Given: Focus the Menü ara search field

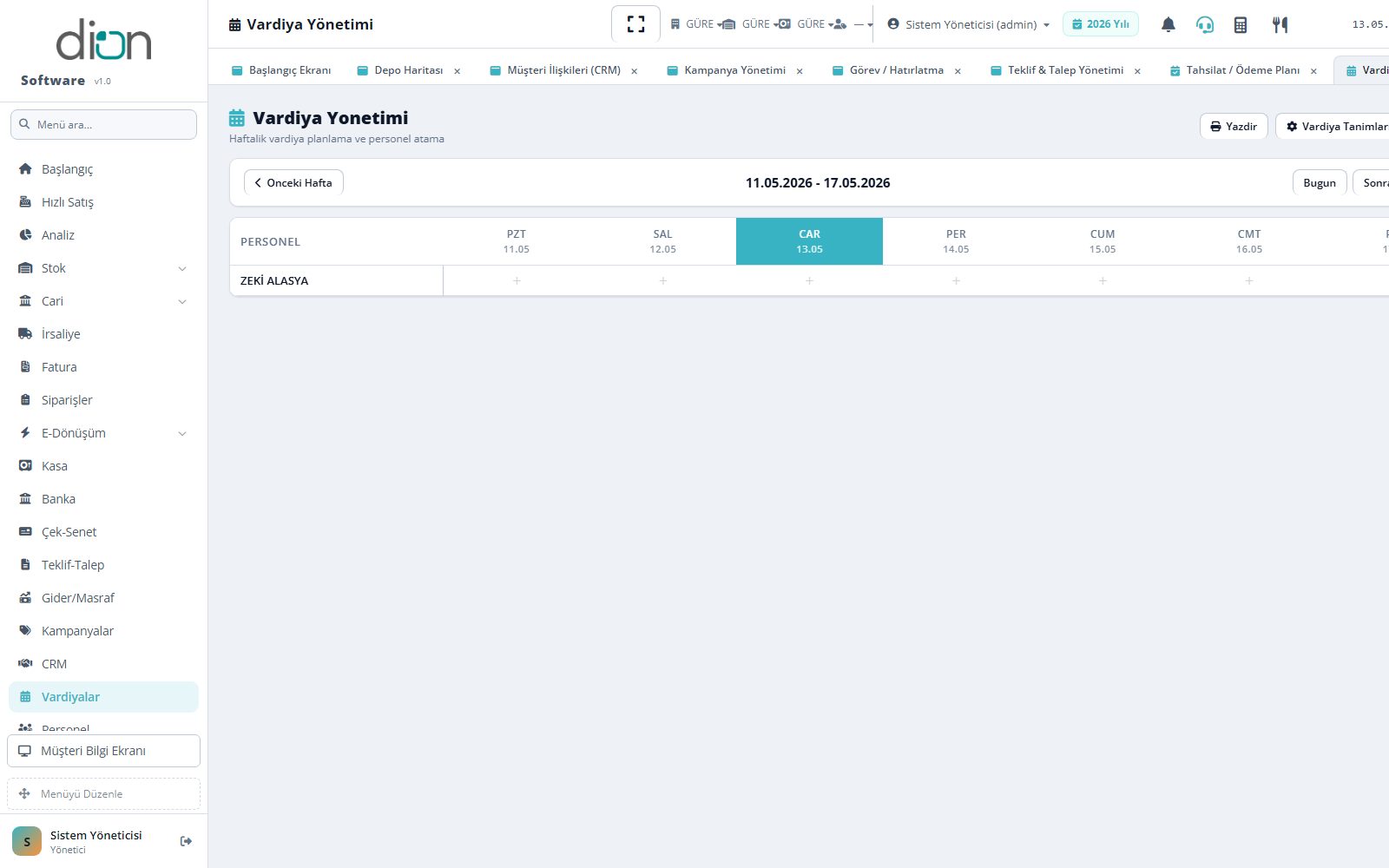Looking at the screenshot, I should click(103, 124).
